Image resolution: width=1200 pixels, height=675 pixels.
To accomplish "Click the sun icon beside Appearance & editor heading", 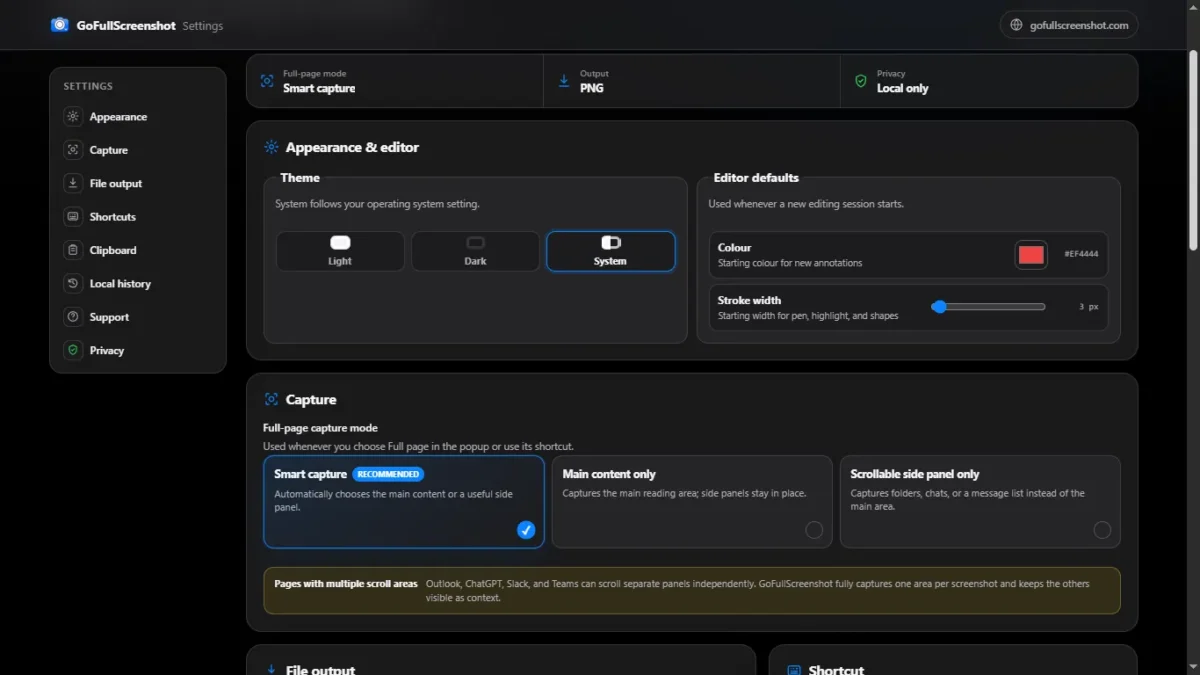I will (271, 147).
